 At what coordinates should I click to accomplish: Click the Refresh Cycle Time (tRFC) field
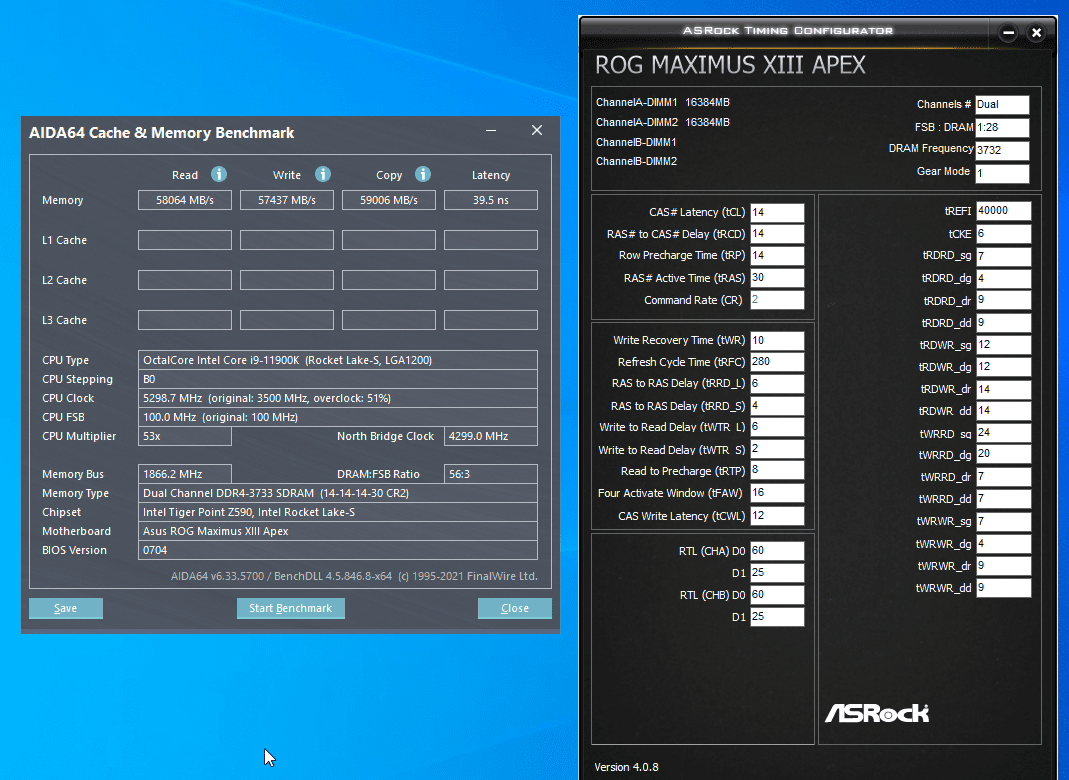[x=777, y=362]
